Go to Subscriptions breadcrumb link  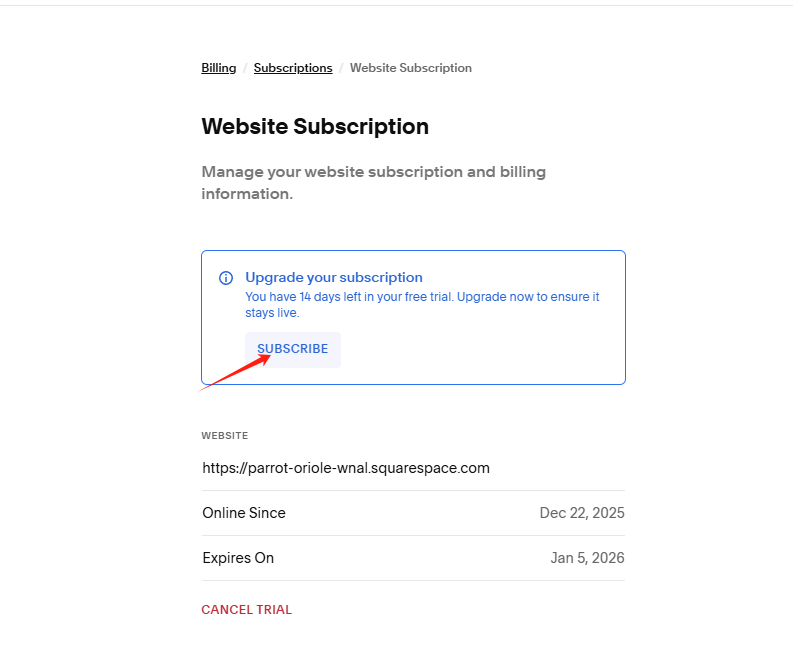pos(293,68)
